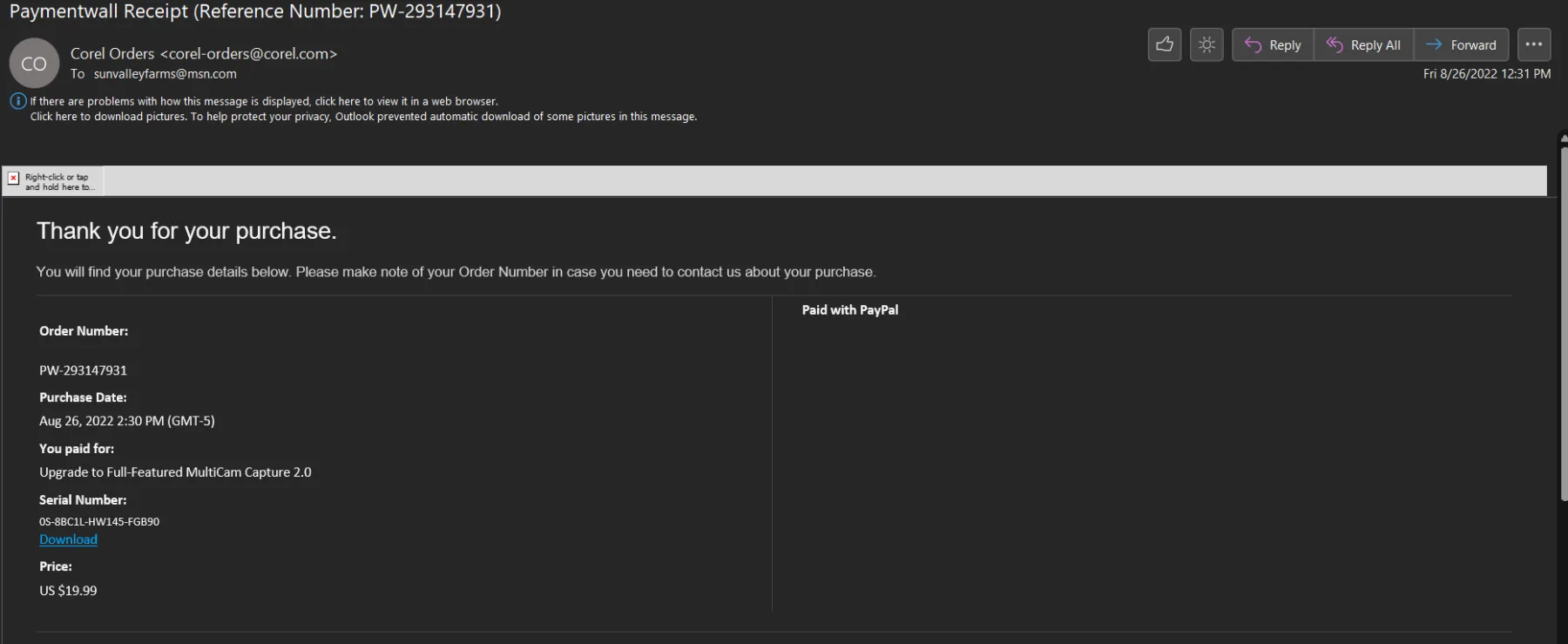This screenshot has height=644, width=1568.
Task: Click the CO sender avatar
Action: tap(34, 64)
